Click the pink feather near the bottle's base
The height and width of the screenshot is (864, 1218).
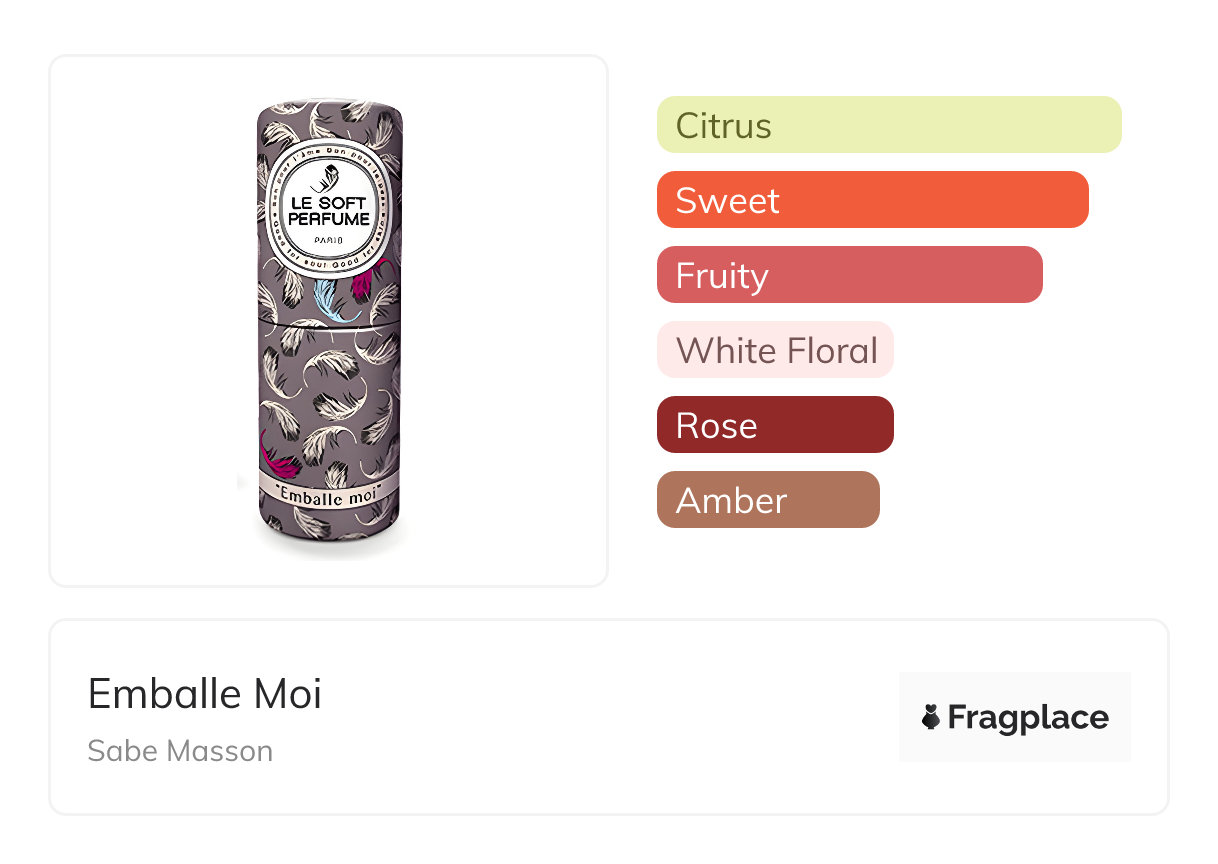pyautogui.click(x=280, y=457)
